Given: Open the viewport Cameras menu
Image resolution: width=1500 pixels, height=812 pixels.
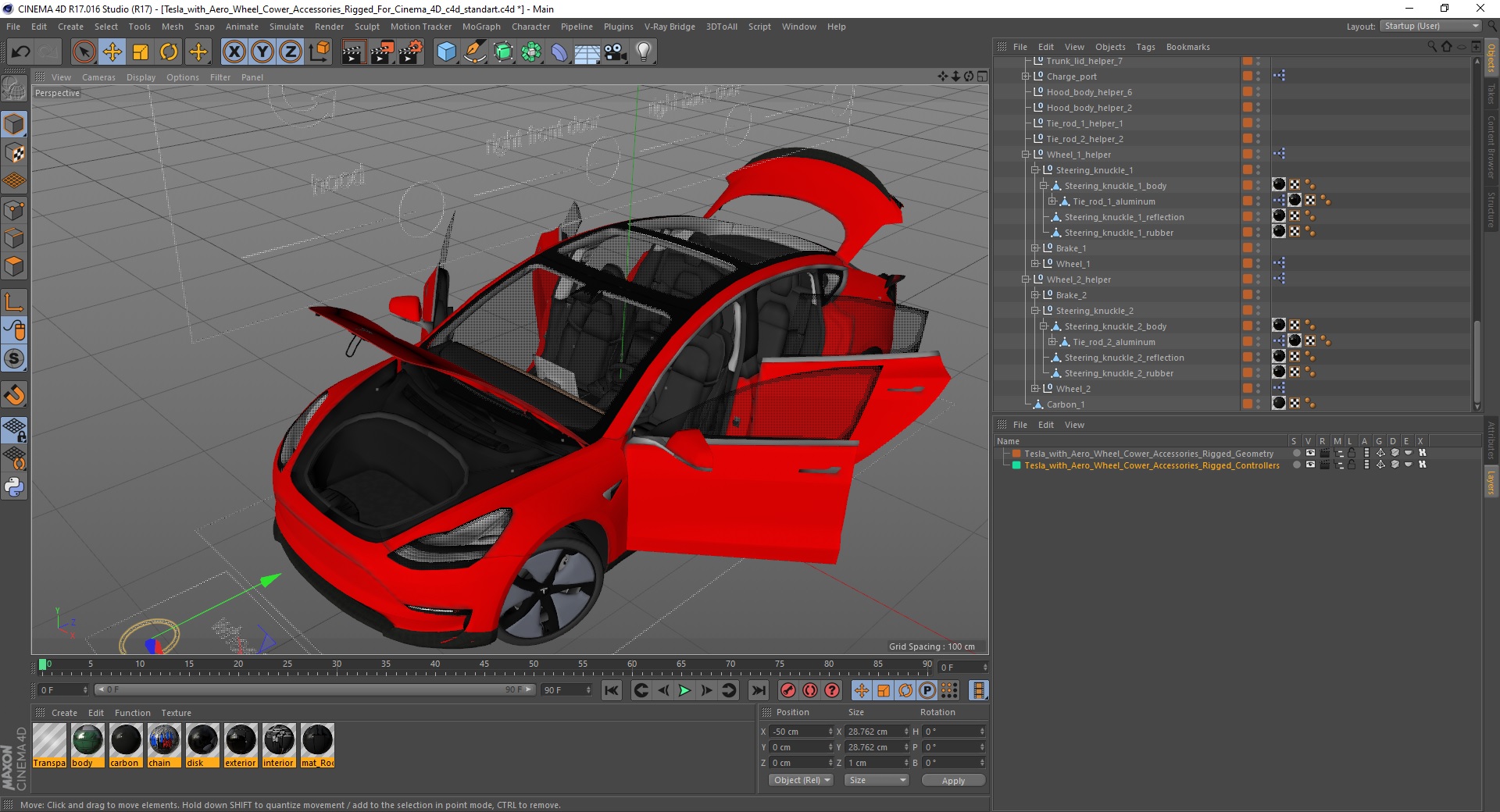Looking at the screenshot, I should coord(98,77).
